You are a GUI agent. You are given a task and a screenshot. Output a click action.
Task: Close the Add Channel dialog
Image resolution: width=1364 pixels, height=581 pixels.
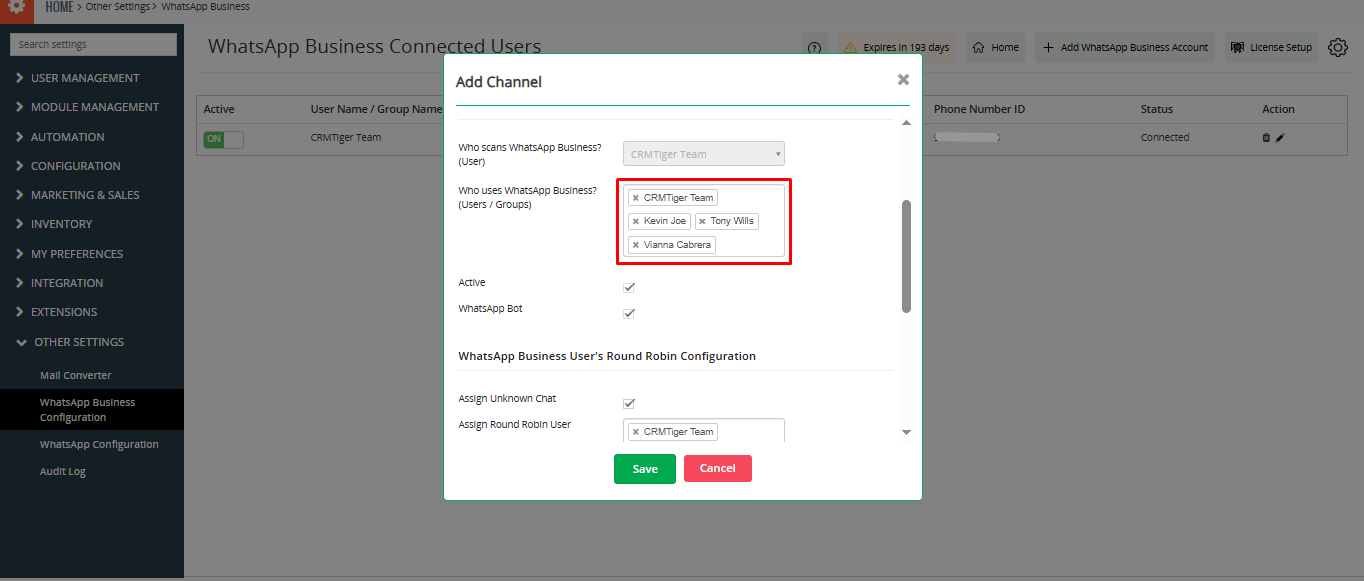903,80
